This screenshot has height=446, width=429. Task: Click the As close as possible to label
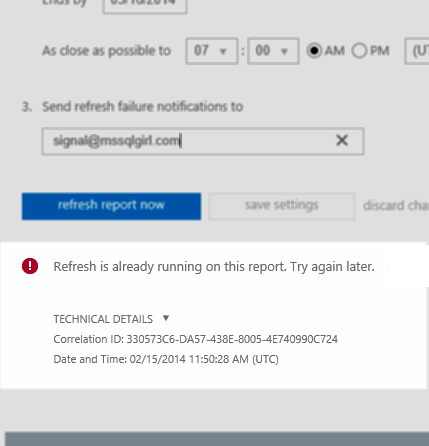tap(106, 51)
